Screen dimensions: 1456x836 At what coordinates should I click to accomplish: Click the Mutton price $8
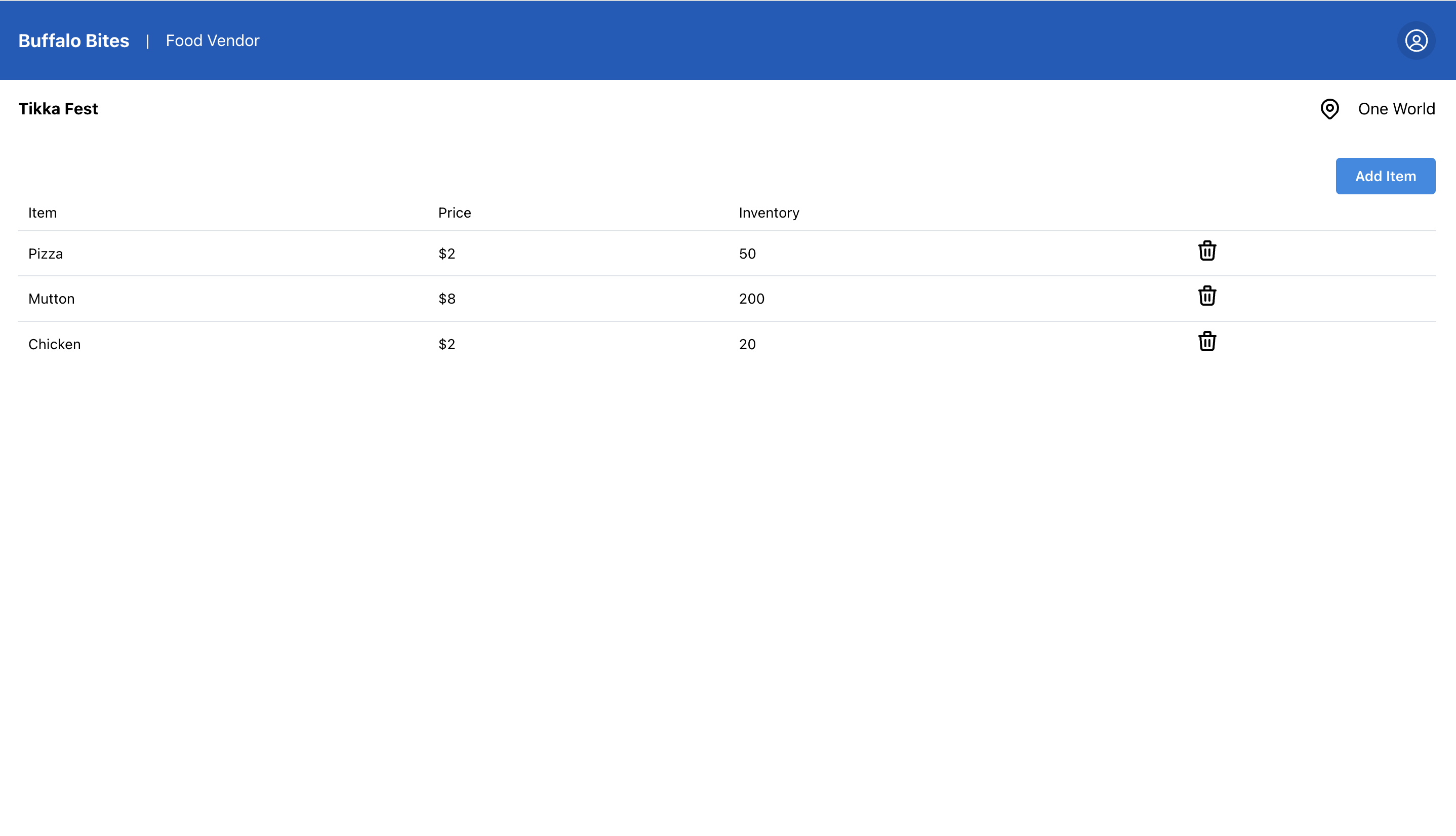pos(447,299)
